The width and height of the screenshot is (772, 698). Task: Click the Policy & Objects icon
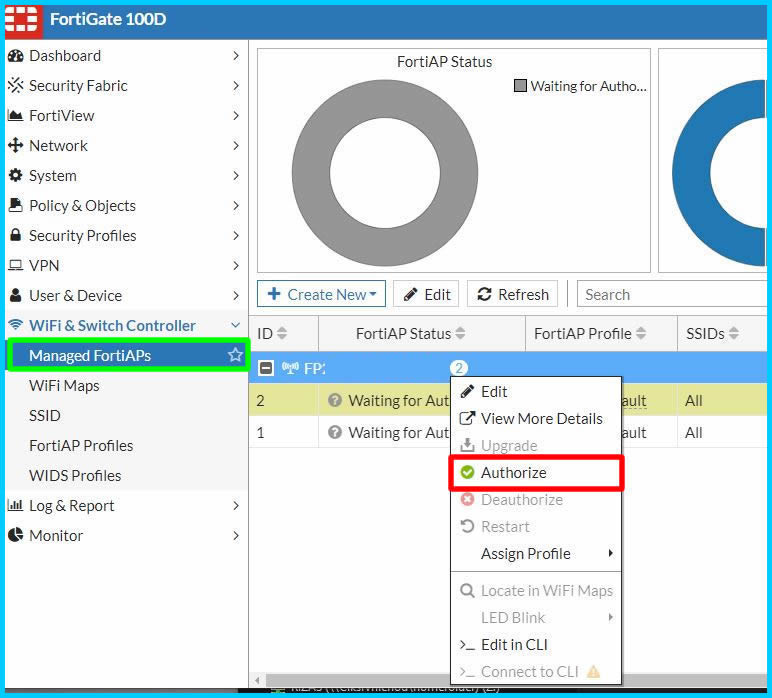[x=16, y=205]
